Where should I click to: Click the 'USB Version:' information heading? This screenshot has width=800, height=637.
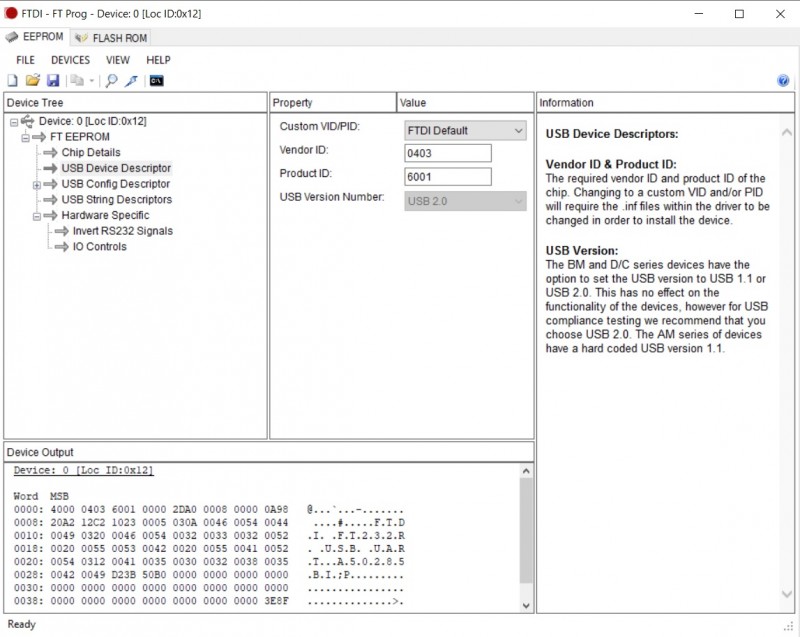point(582,251)
